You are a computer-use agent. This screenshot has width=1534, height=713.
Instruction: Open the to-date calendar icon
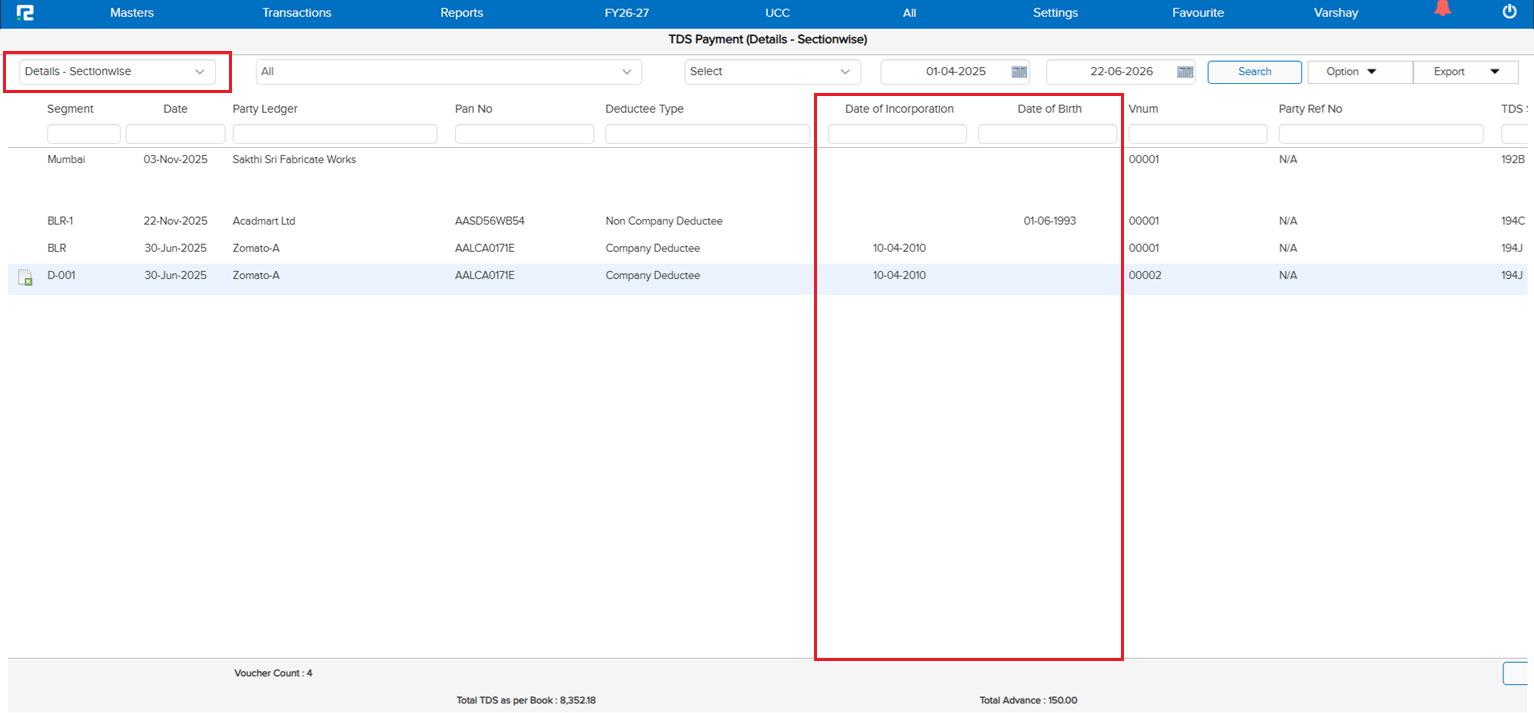(1185, 72)
